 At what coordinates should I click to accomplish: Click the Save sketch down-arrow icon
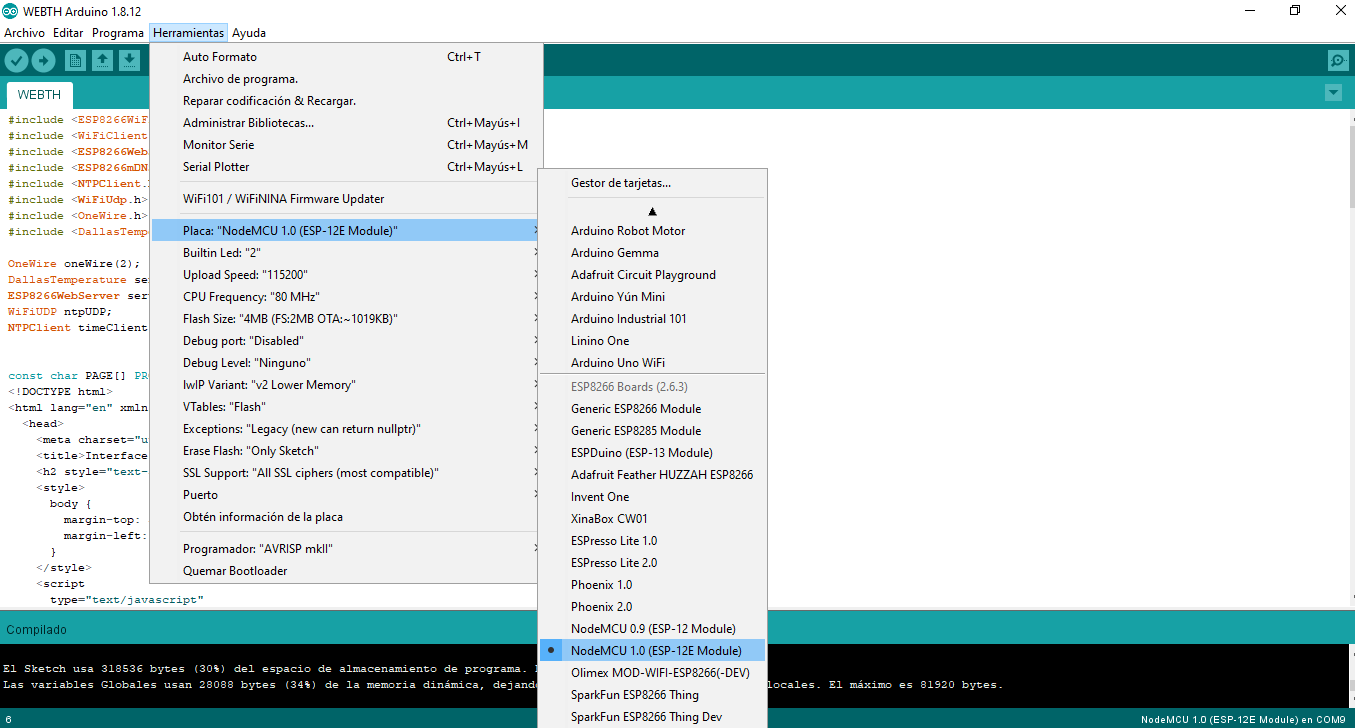coord(129,61)
